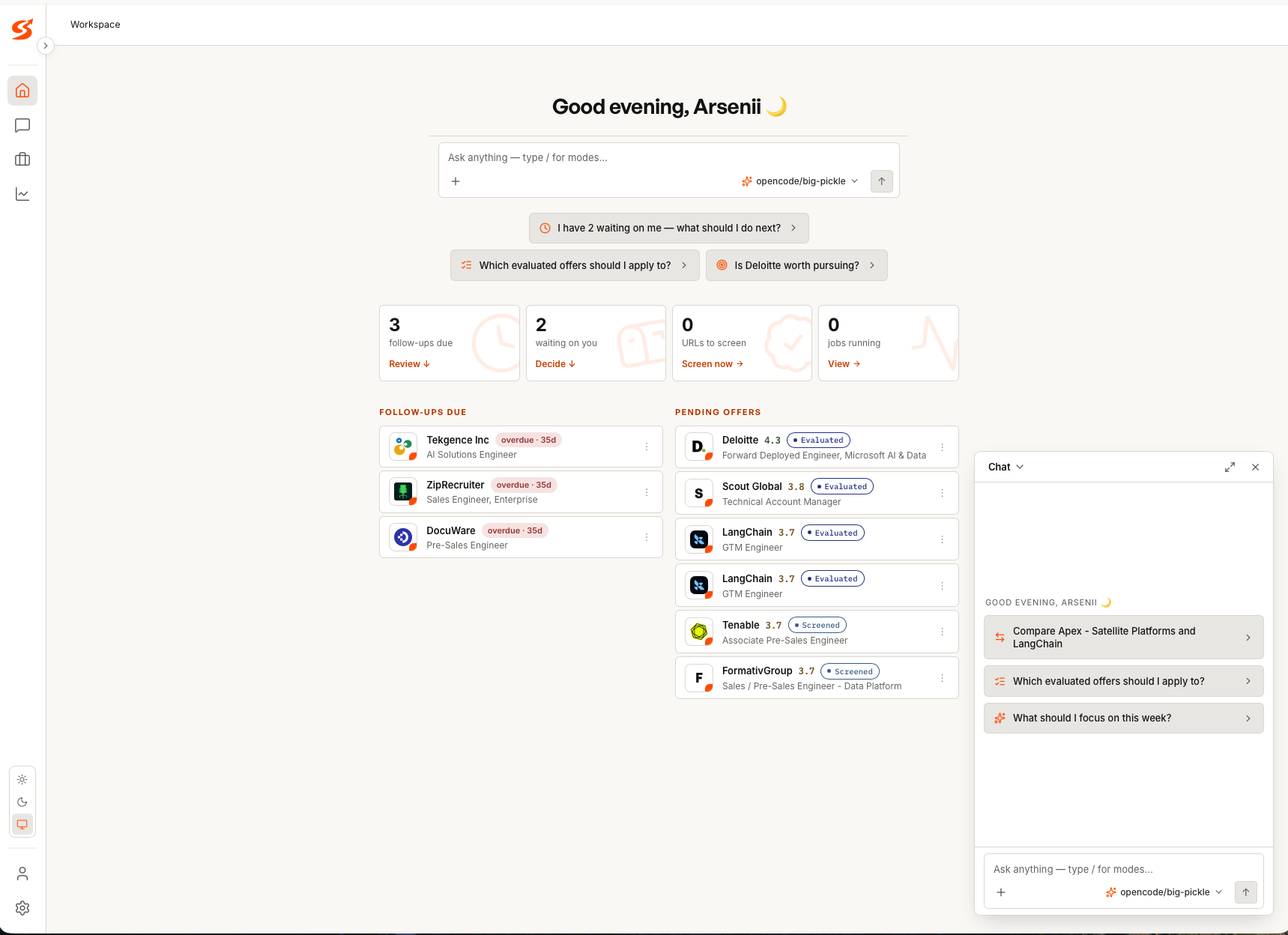Click Screen now link
This screenshot has height=935, width=1288.
(x=713, y=364)
